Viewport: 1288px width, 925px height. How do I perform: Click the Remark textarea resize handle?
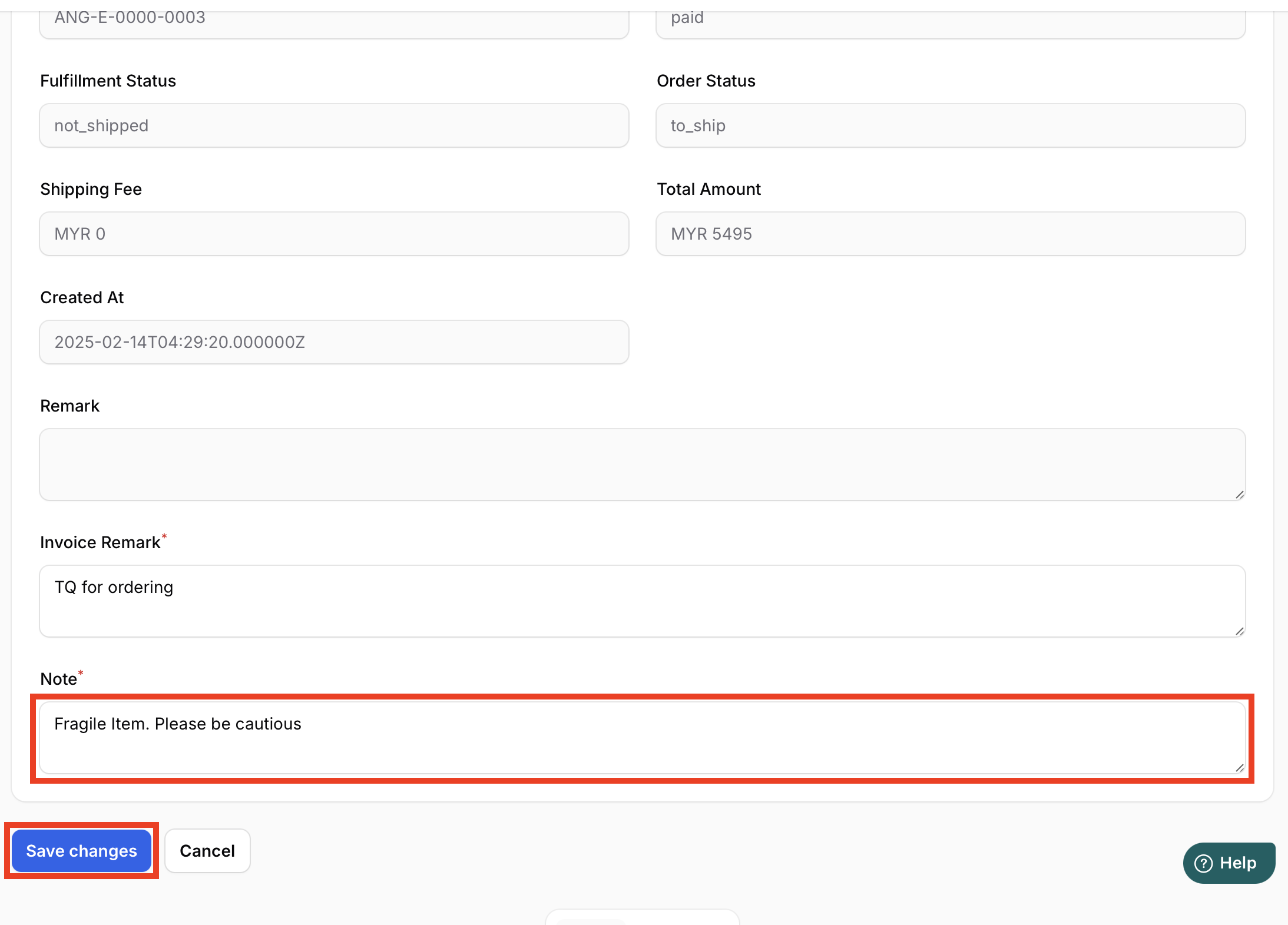click(1239, 495)
